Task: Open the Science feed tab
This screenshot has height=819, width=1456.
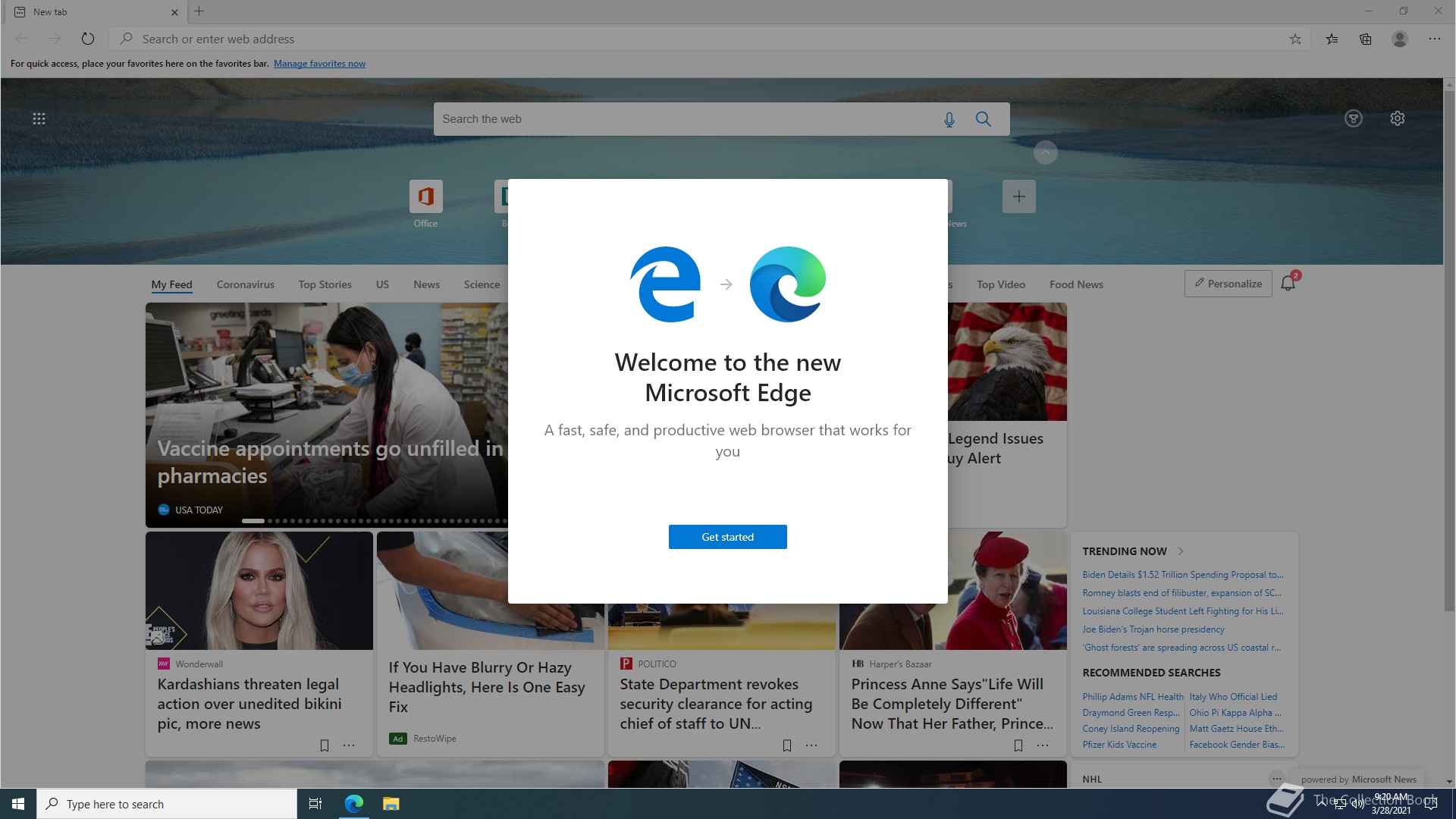Action: click(482, 284)
